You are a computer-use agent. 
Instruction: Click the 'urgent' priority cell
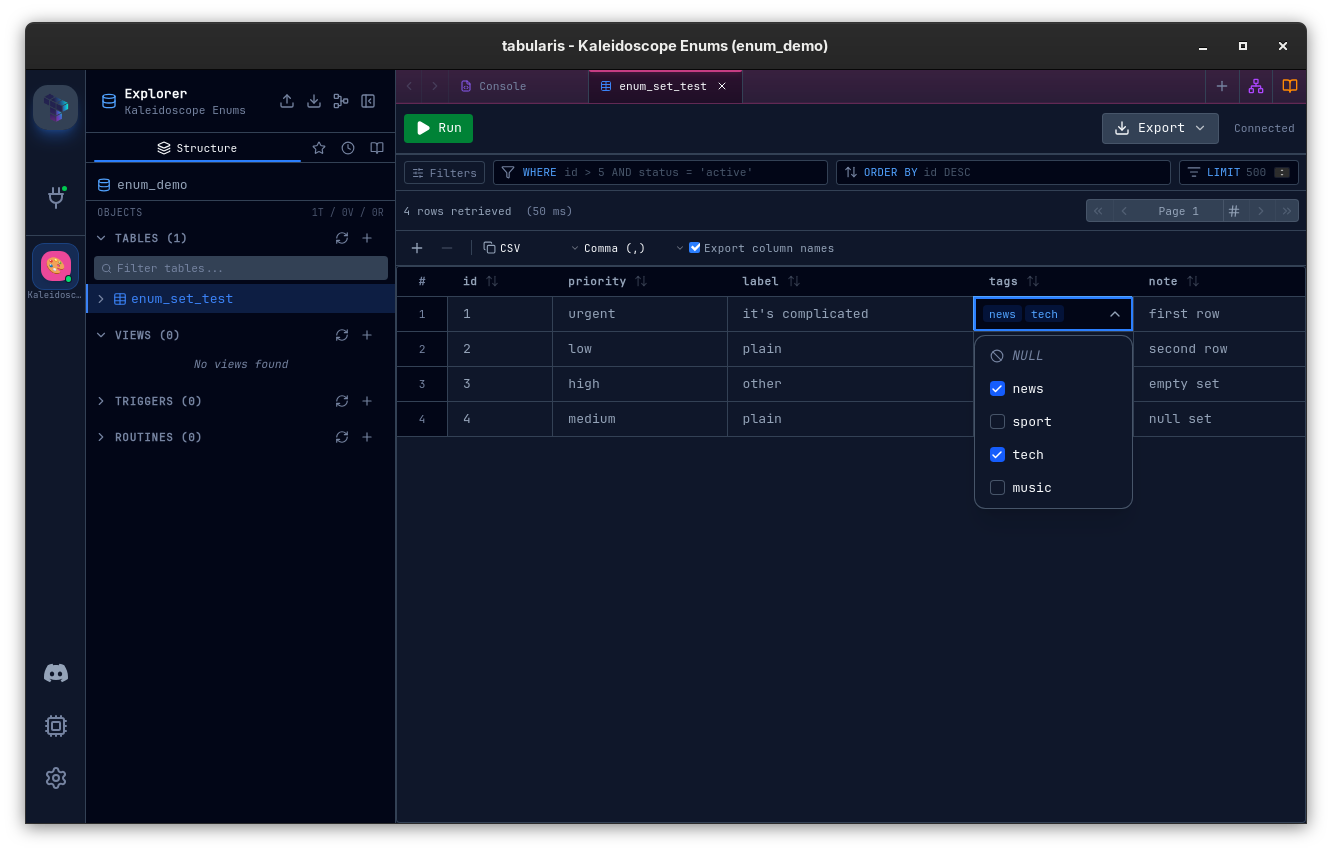tap(640, 314)
